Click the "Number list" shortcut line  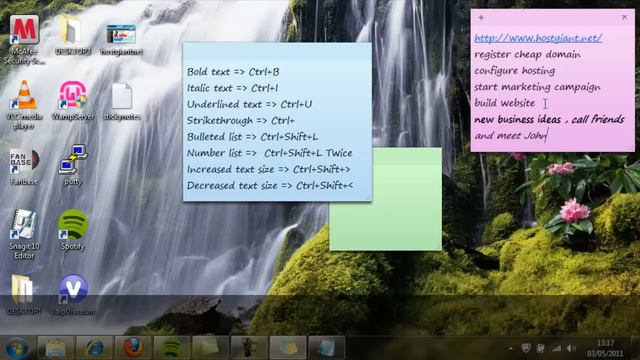tap(269, 153)
